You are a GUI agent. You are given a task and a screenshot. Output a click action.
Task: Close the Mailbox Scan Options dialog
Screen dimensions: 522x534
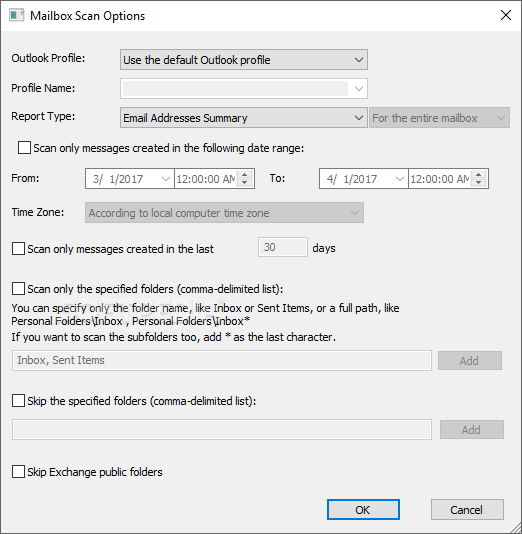506,15
